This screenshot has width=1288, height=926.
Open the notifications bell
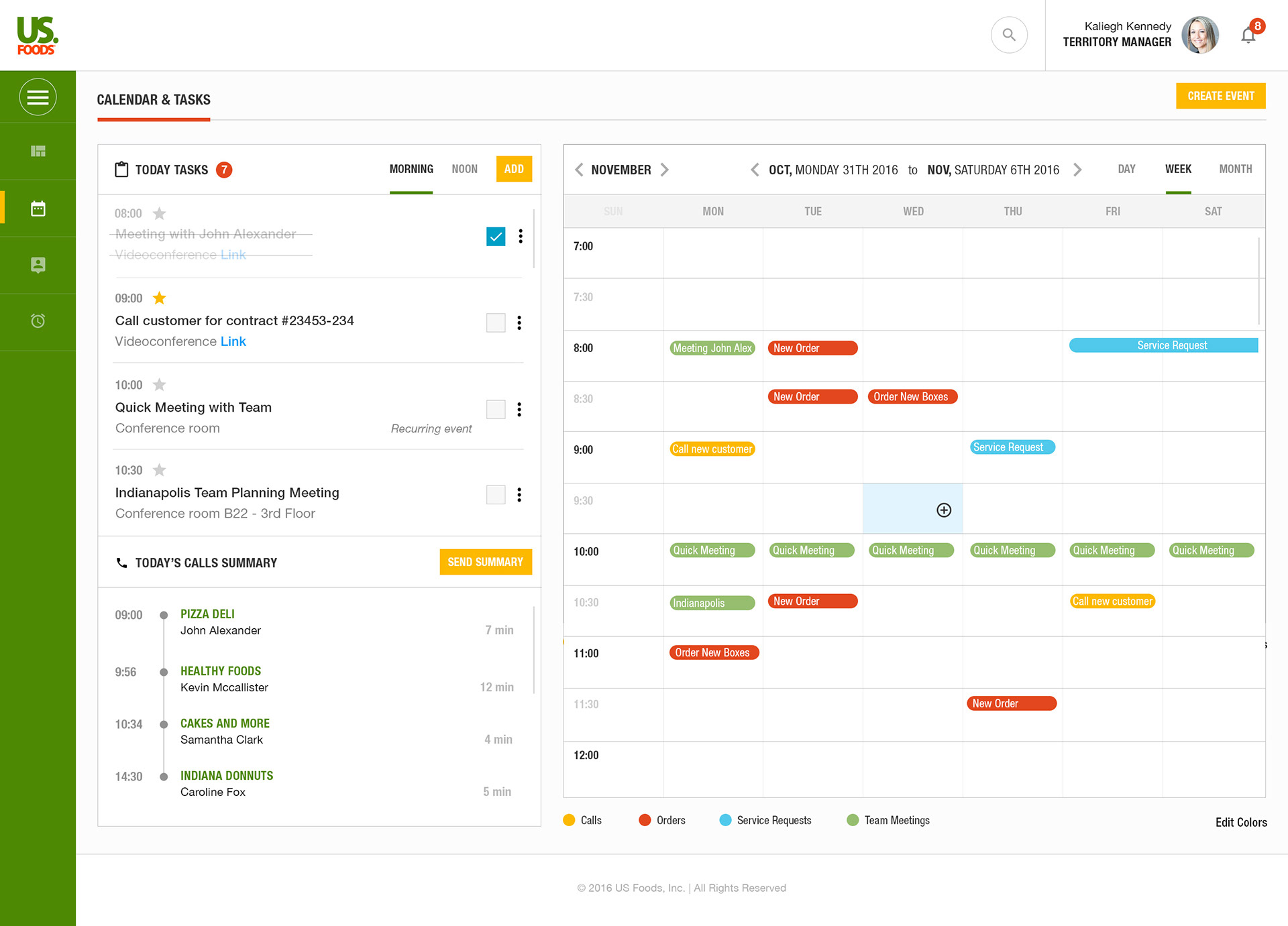1248,36
